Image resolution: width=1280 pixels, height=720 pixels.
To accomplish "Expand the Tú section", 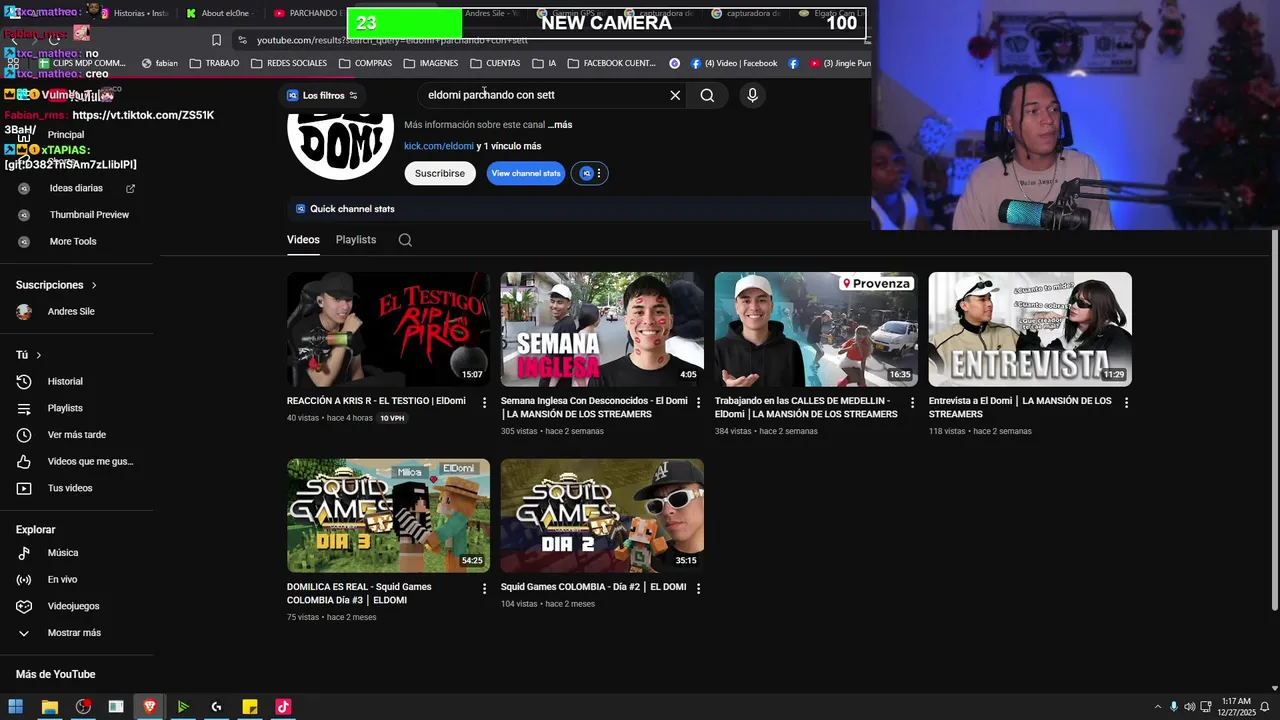I will tap(28, 355).
